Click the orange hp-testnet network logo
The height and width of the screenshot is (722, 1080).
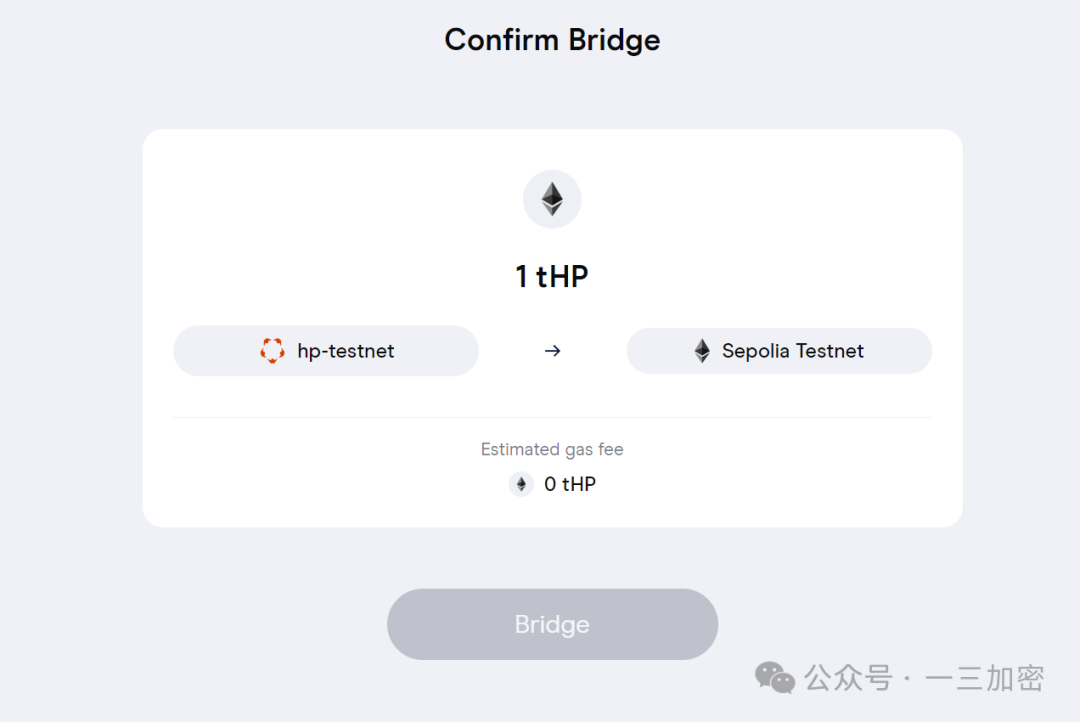tap(272, 351)
